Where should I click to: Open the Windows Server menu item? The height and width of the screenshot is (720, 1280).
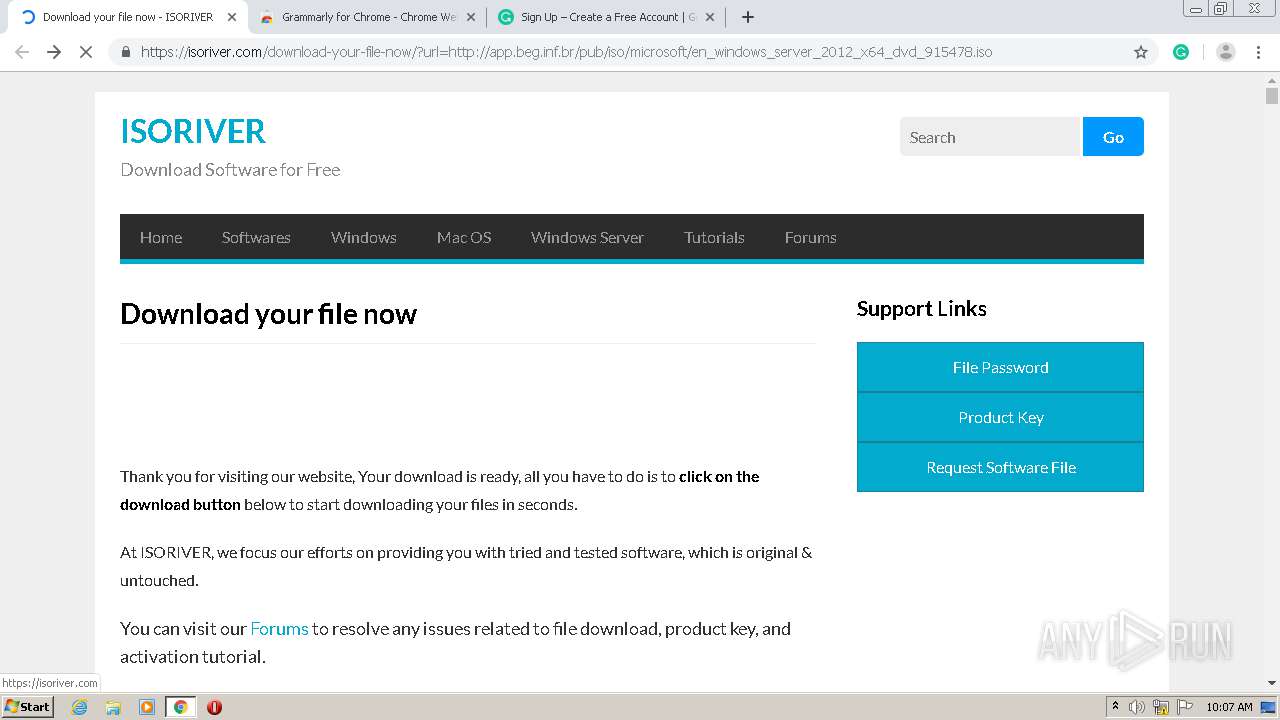(587, 237)
